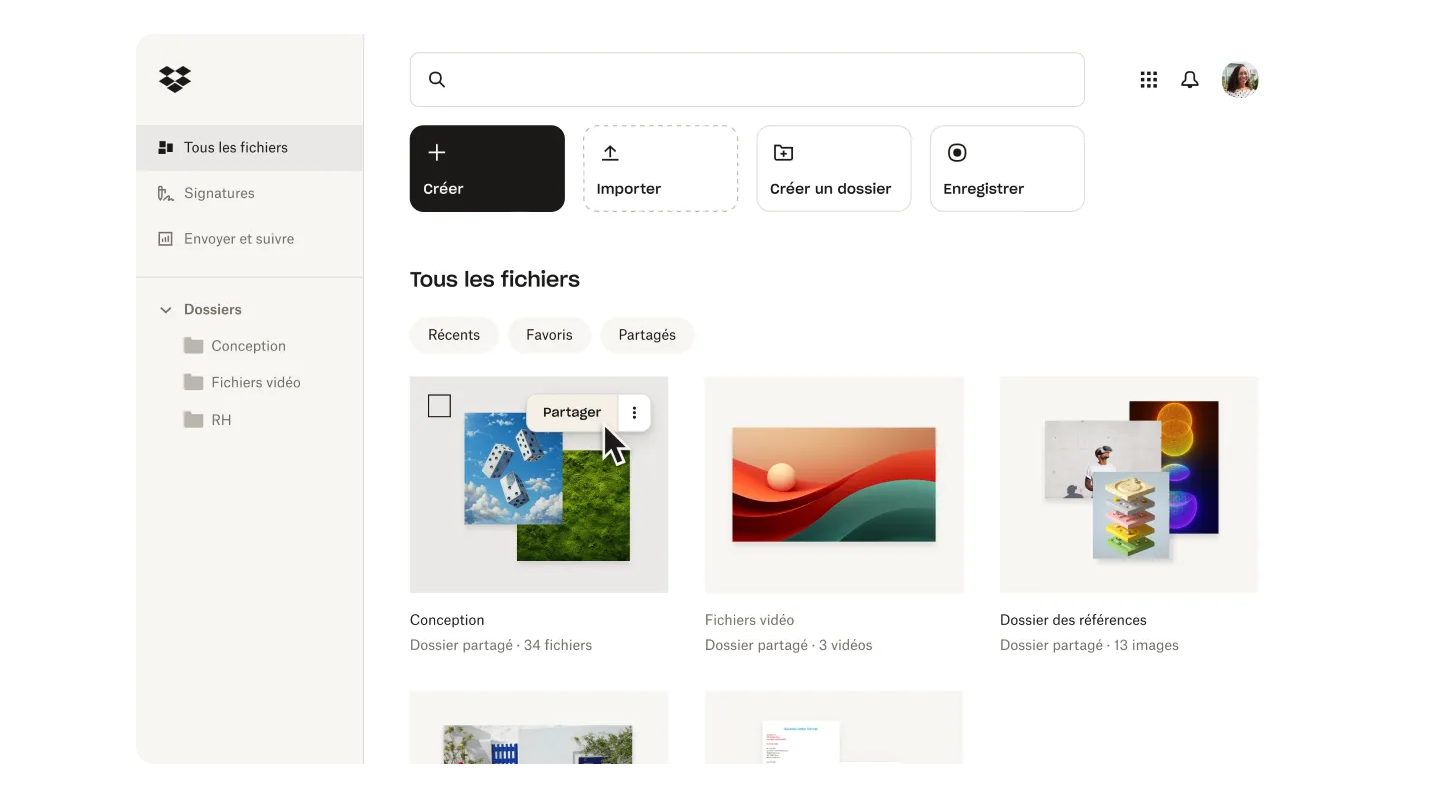
Task: Open the apps grid menu
Action: click(1149, 80)
